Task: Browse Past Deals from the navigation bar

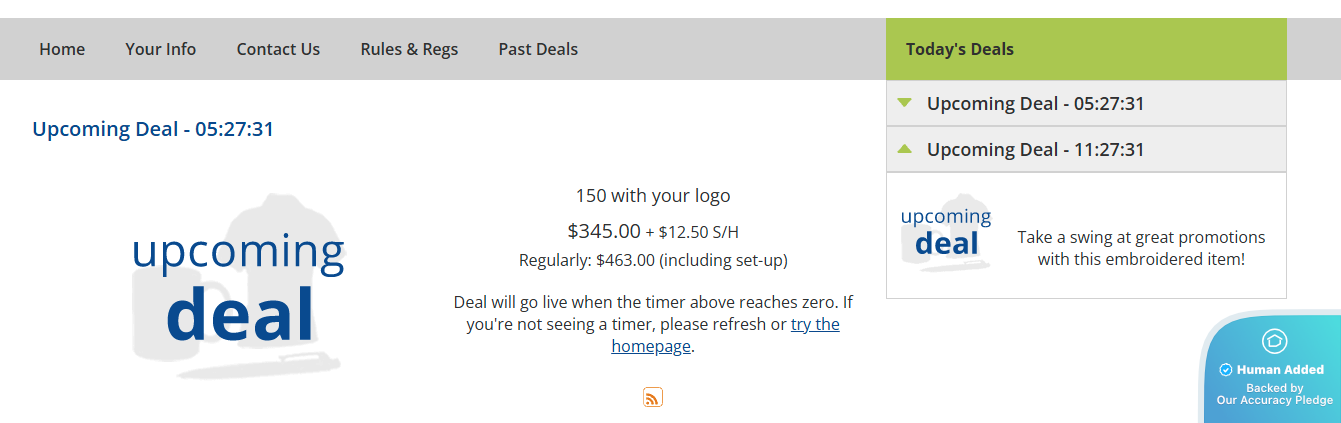Action: click(x=538, y=49)
